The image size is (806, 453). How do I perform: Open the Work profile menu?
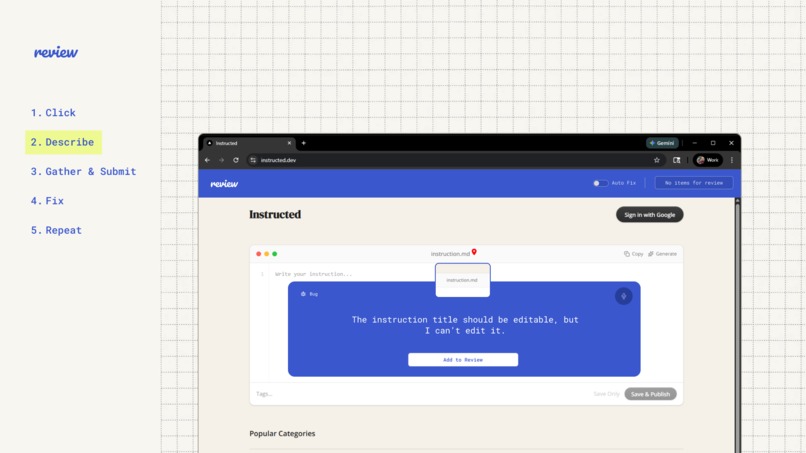pyautogui.click(x=708, y=160)
